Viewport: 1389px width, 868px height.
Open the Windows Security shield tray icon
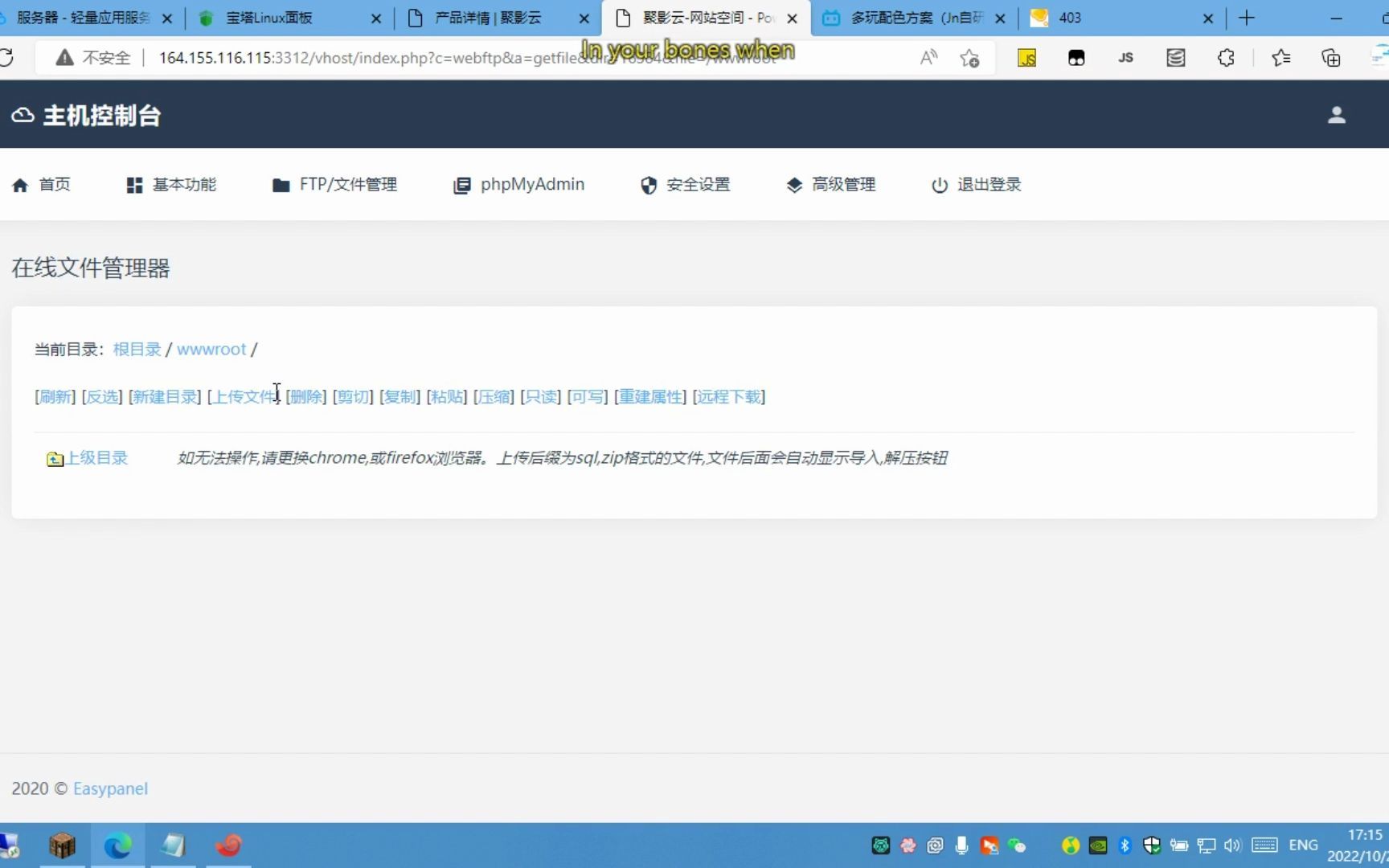coord(1152,845)
